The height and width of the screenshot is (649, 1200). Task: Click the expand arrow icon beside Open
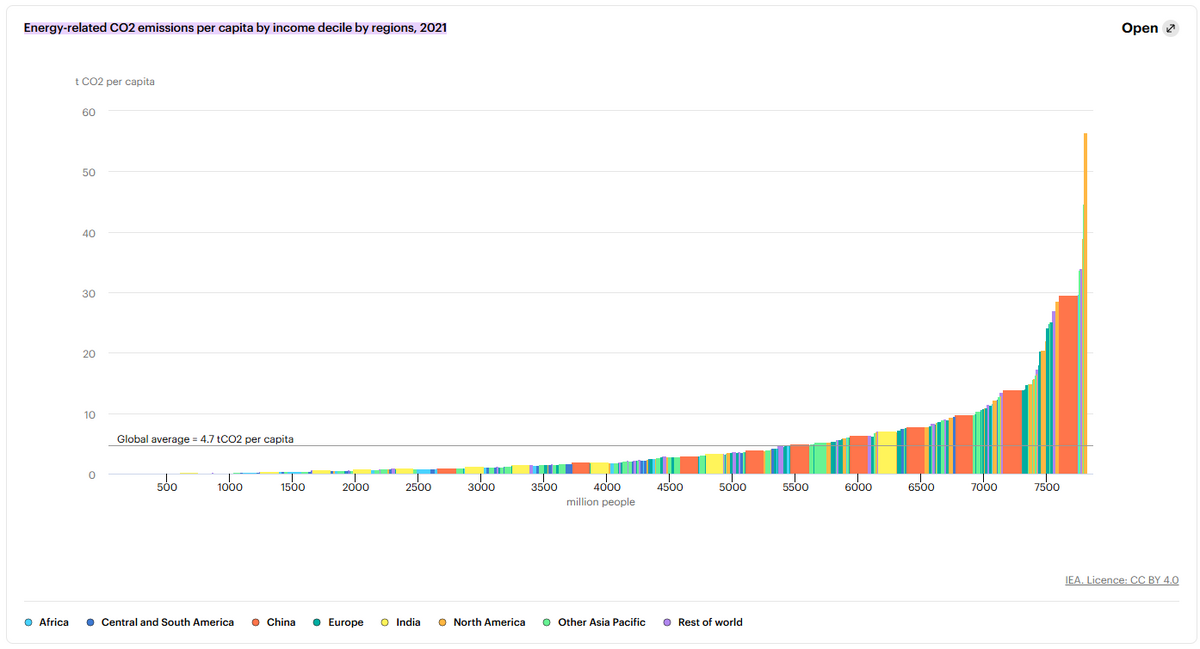[1171, 28]
